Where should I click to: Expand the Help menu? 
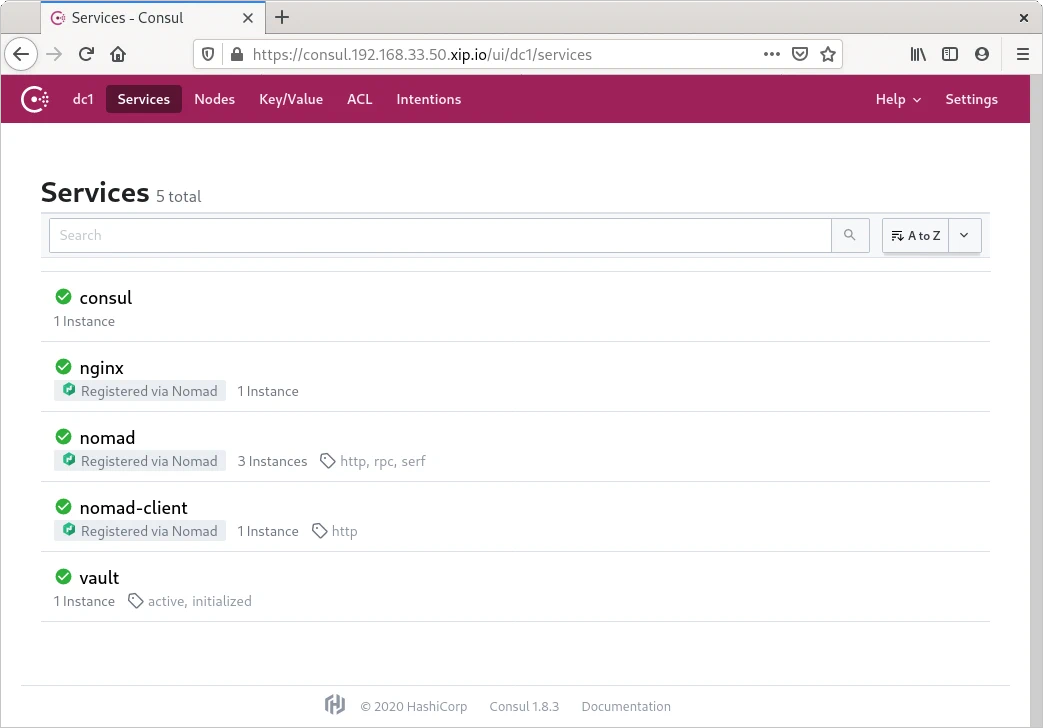point(898,99)
